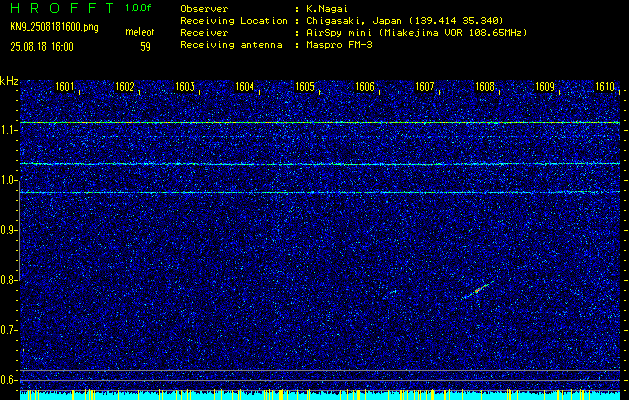Click the meteor count value 59
The image size is (629, 400).
(145, 47)
